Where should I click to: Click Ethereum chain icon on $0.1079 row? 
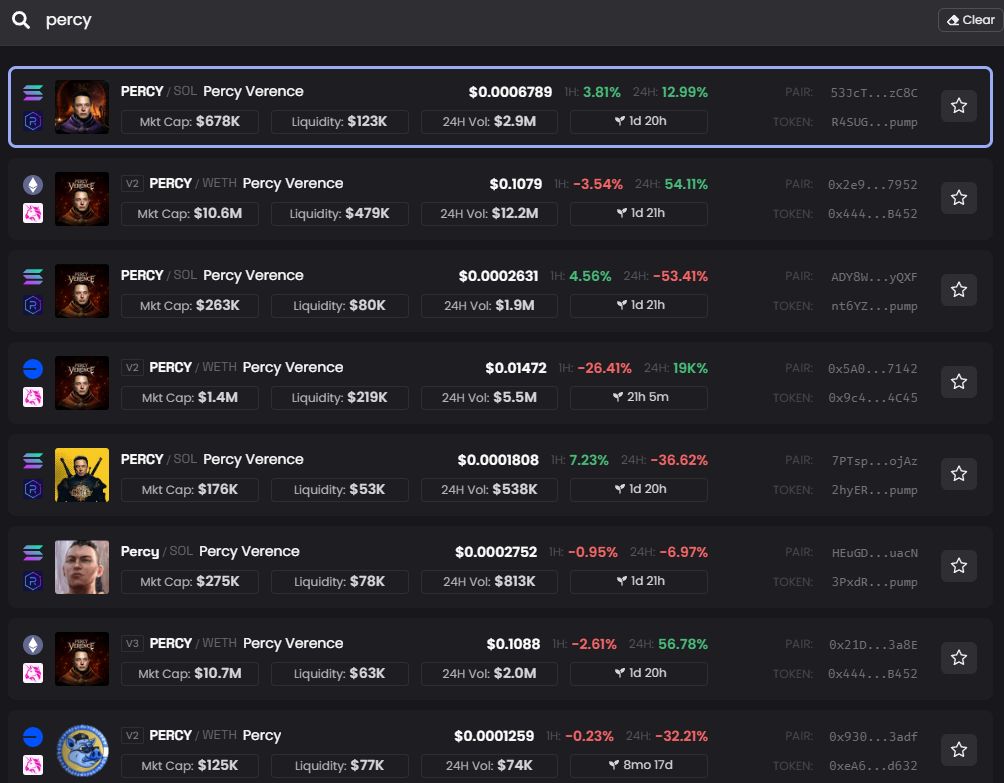[33, 185]
